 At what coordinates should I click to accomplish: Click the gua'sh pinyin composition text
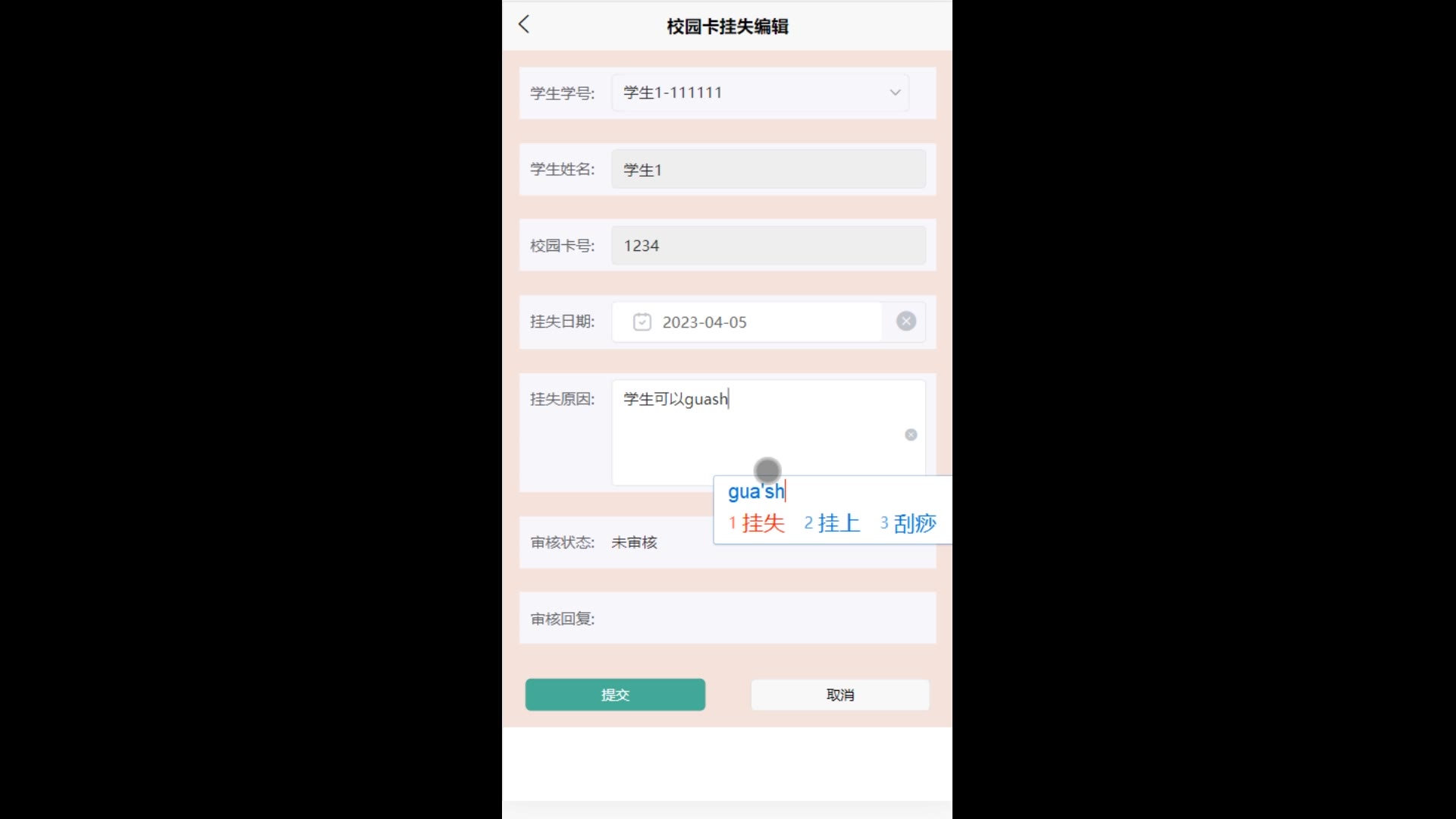(756, 491)
